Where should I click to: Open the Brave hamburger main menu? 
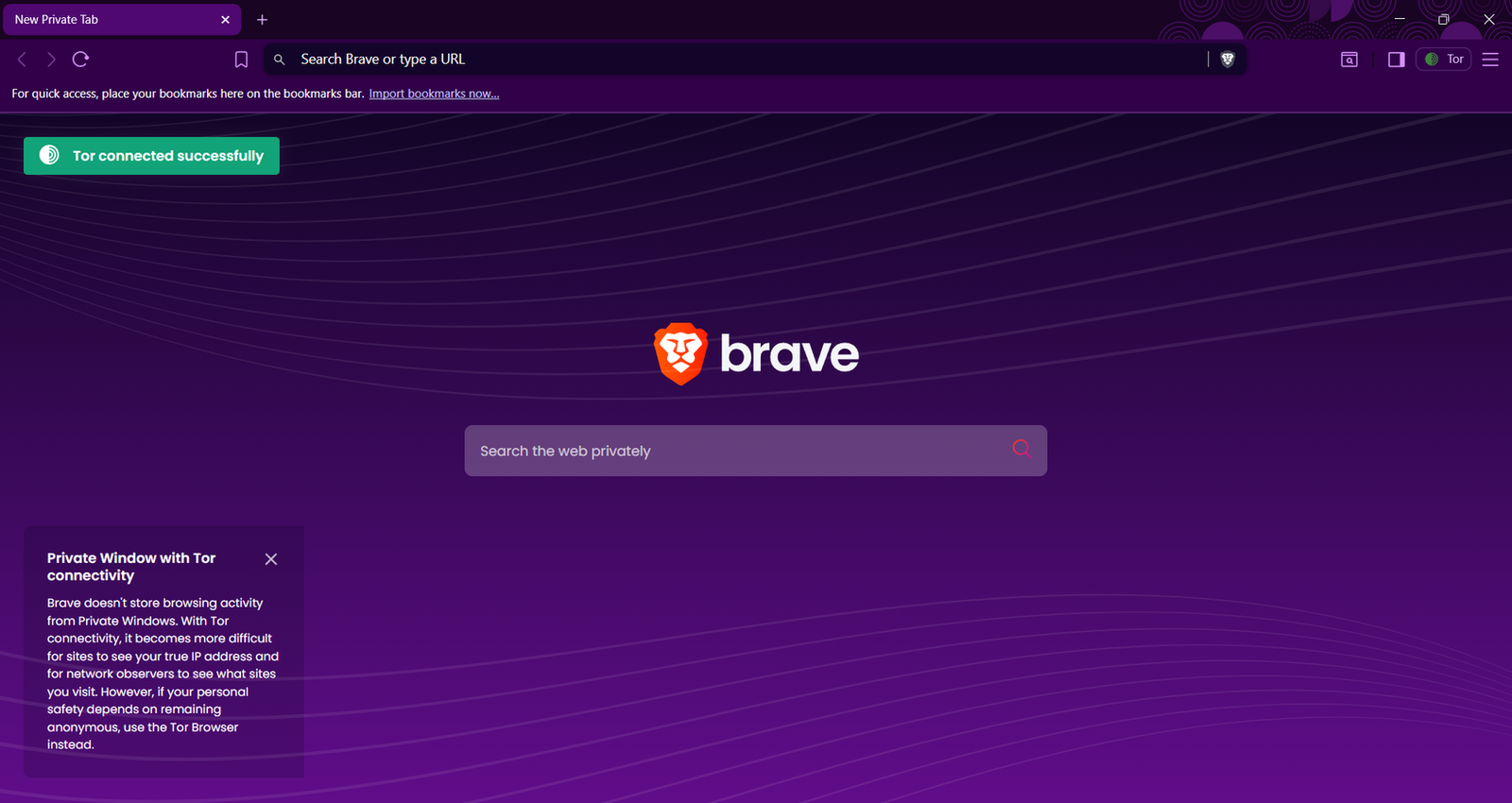pyautogui.click(x=1490, y=60)
